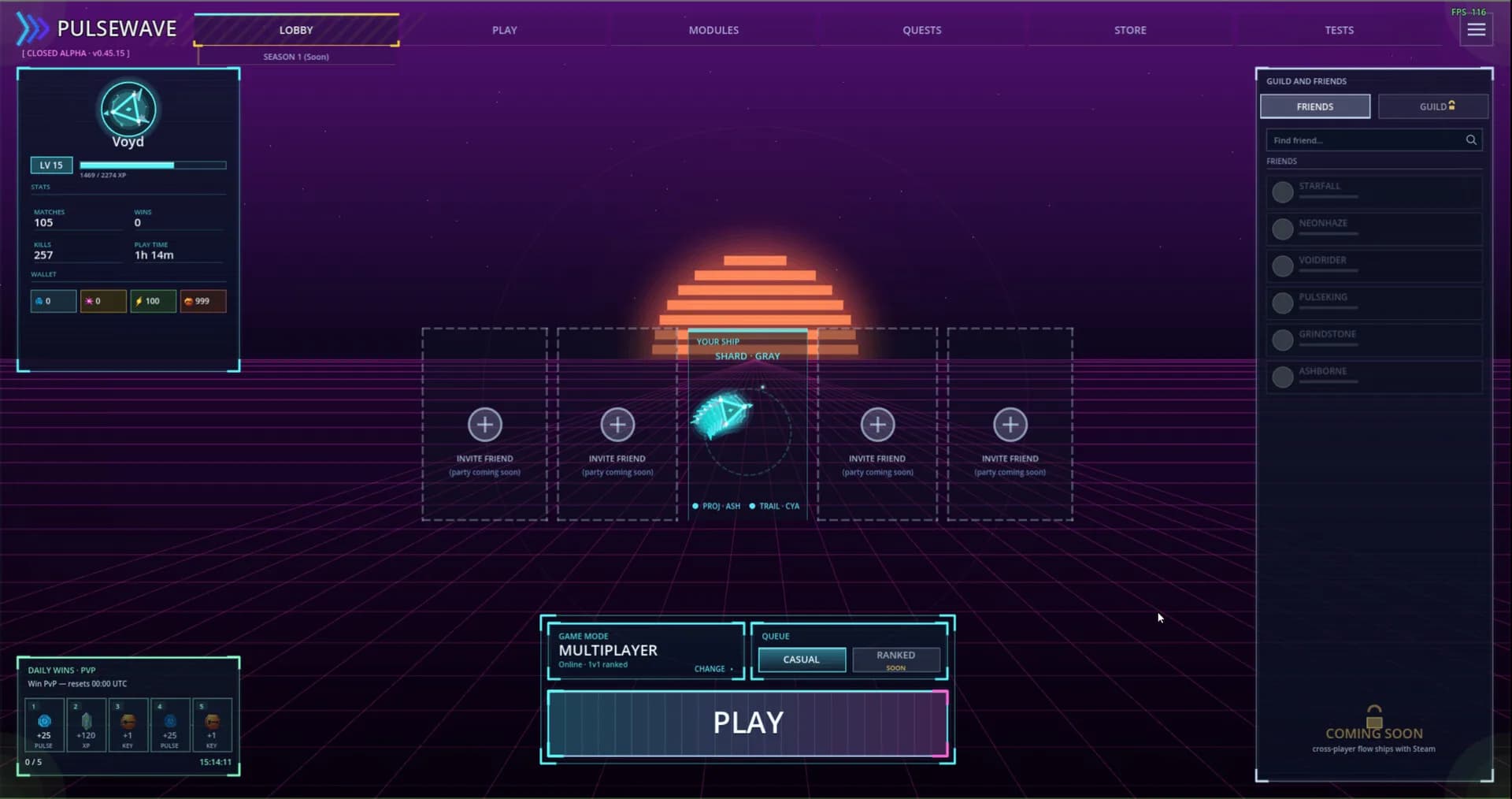Click the last INVITE FRIEND label
This screenshot has height=799, width=1512.
click(1010, 459)
